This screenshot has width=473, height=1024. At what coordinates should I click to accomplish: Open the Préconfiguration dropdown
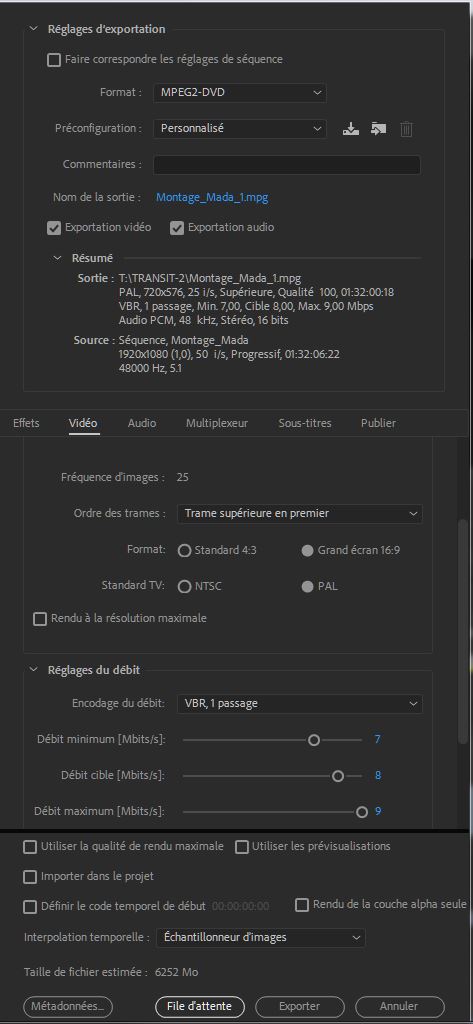pyautogui.click(x=240, y=129)
